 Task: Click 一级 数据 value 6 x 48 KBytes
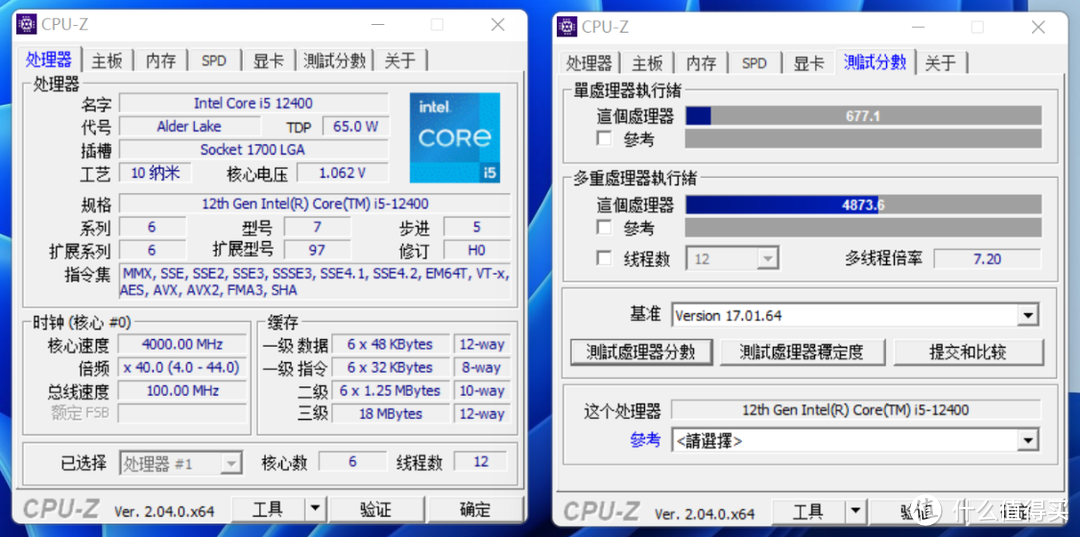[390, 344]
